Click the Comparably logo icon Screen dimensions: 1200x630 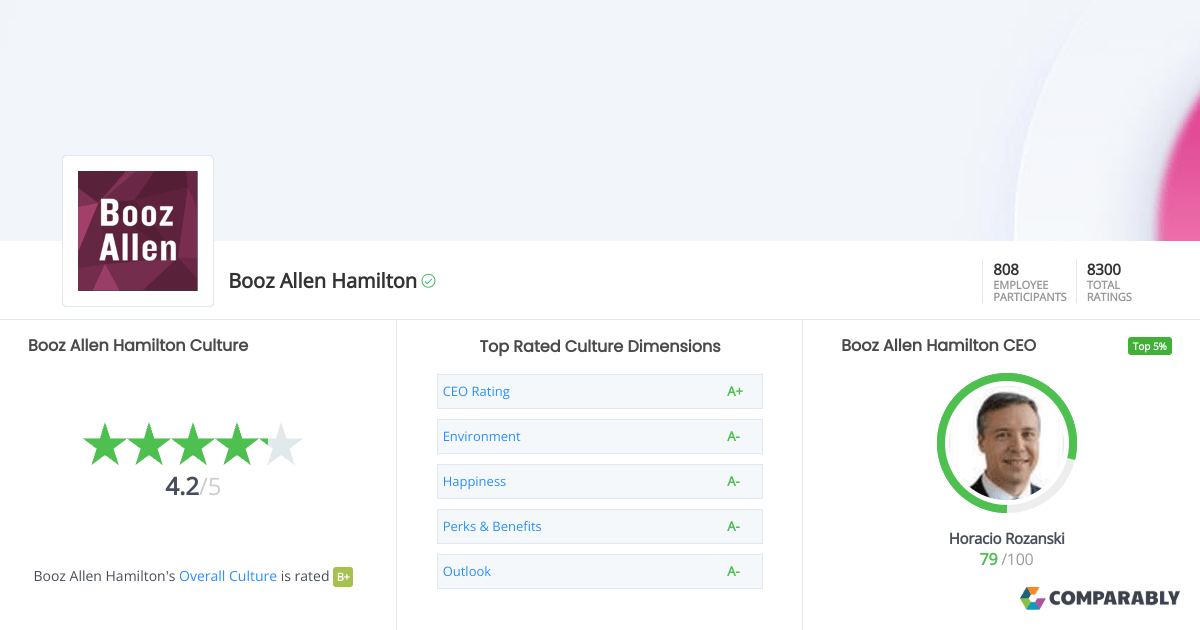click(x=1033, y=598)
